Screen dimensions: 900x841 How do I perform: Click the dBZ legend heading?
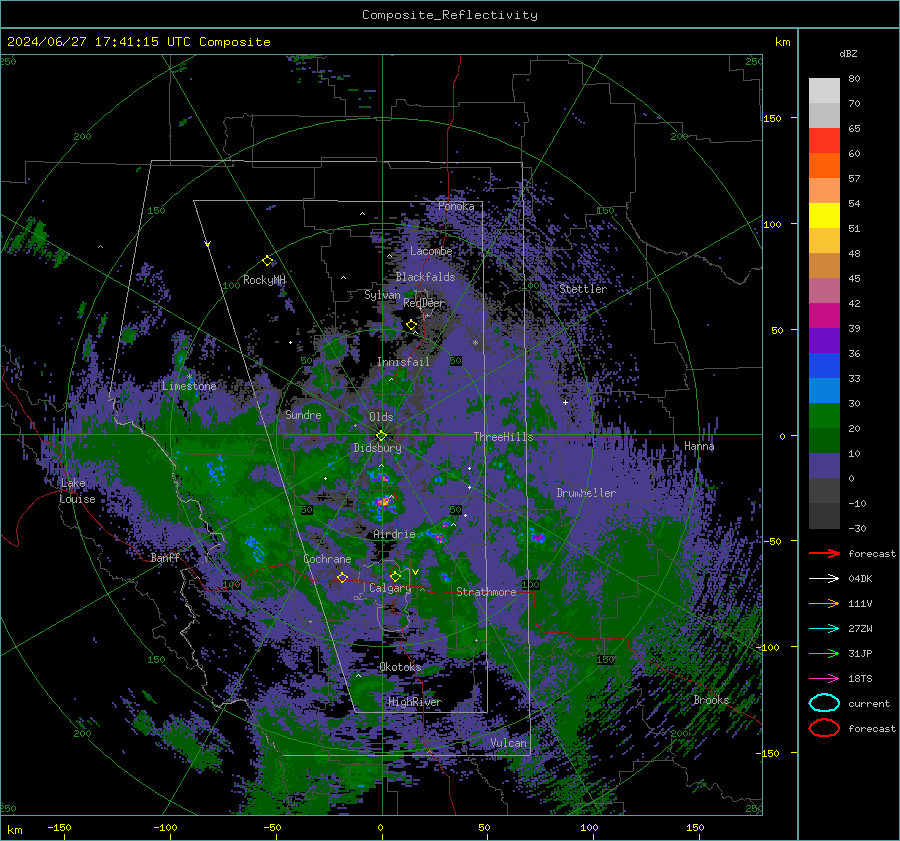coord(848,53)
